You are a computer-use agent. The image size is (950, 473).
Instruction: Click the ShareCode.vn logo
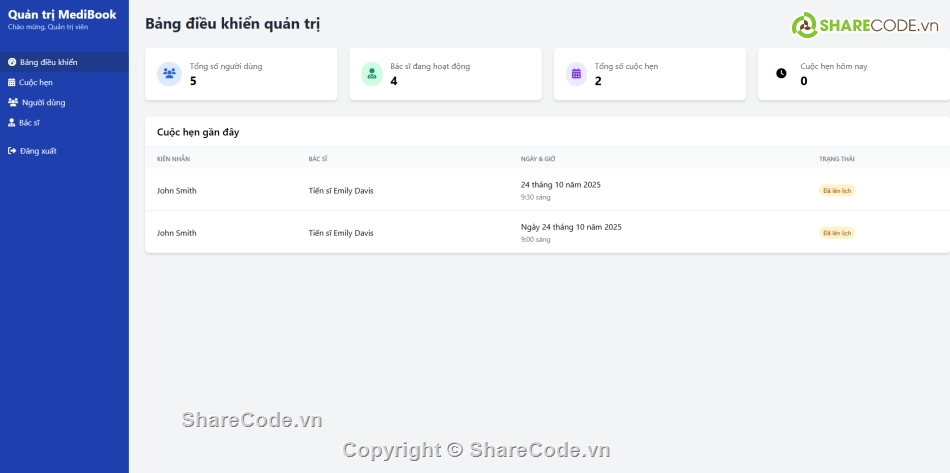click(858, 25)
